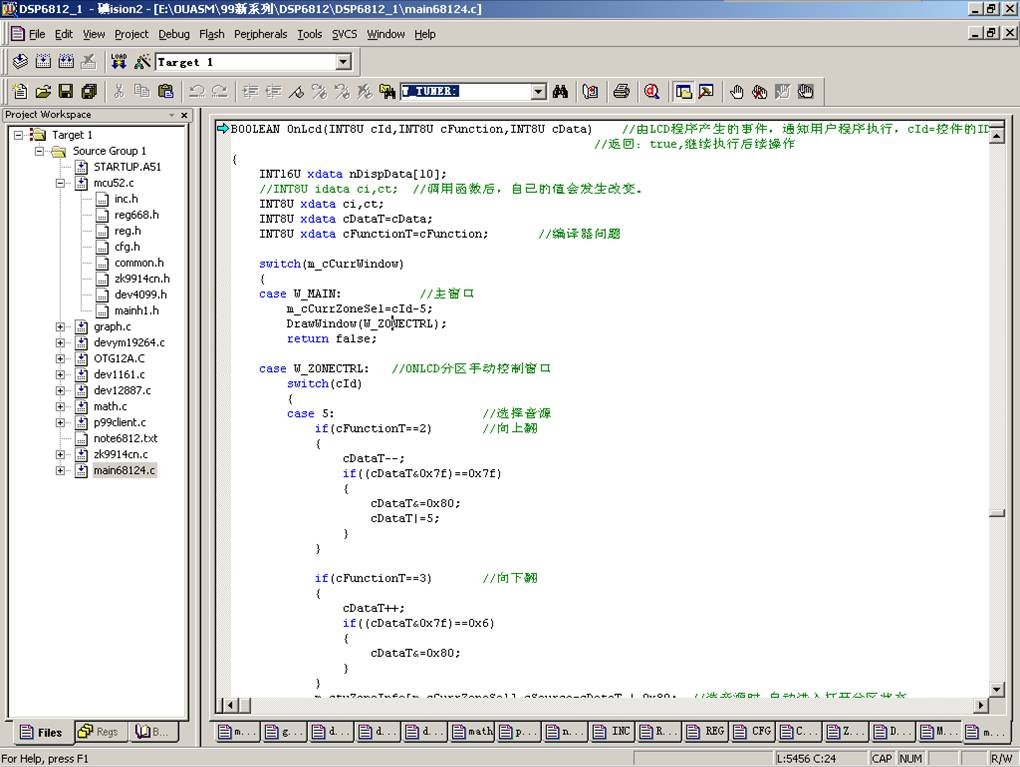The width and height of the screenshot is (1020, 767).
Task: Collapse the mcu52.c tree node
Action: [60, 183]
